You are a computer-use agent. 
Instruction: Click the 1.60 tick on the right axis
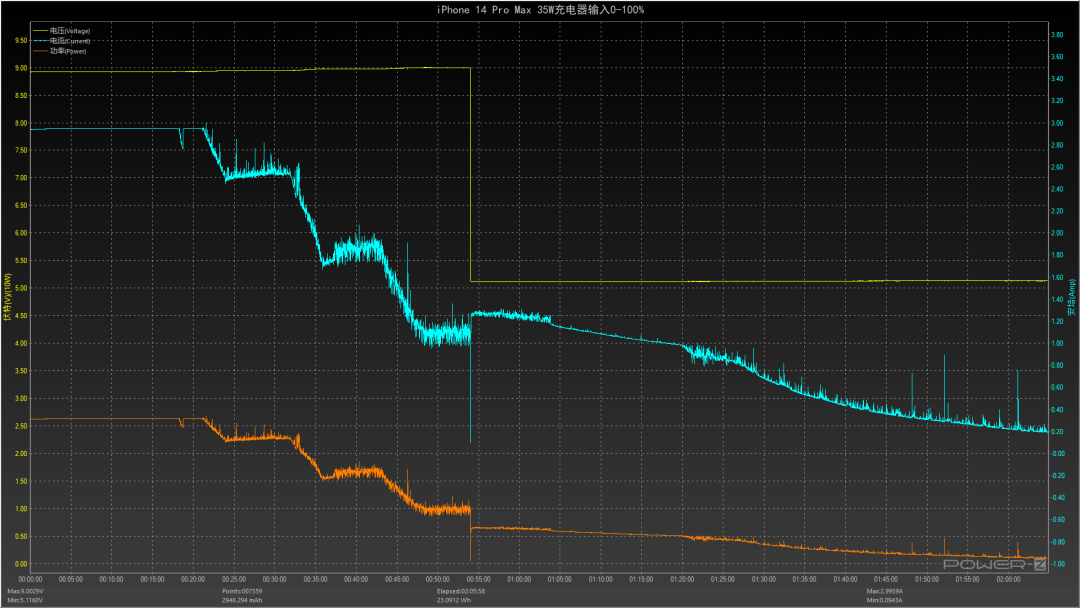coord(1057,277)
